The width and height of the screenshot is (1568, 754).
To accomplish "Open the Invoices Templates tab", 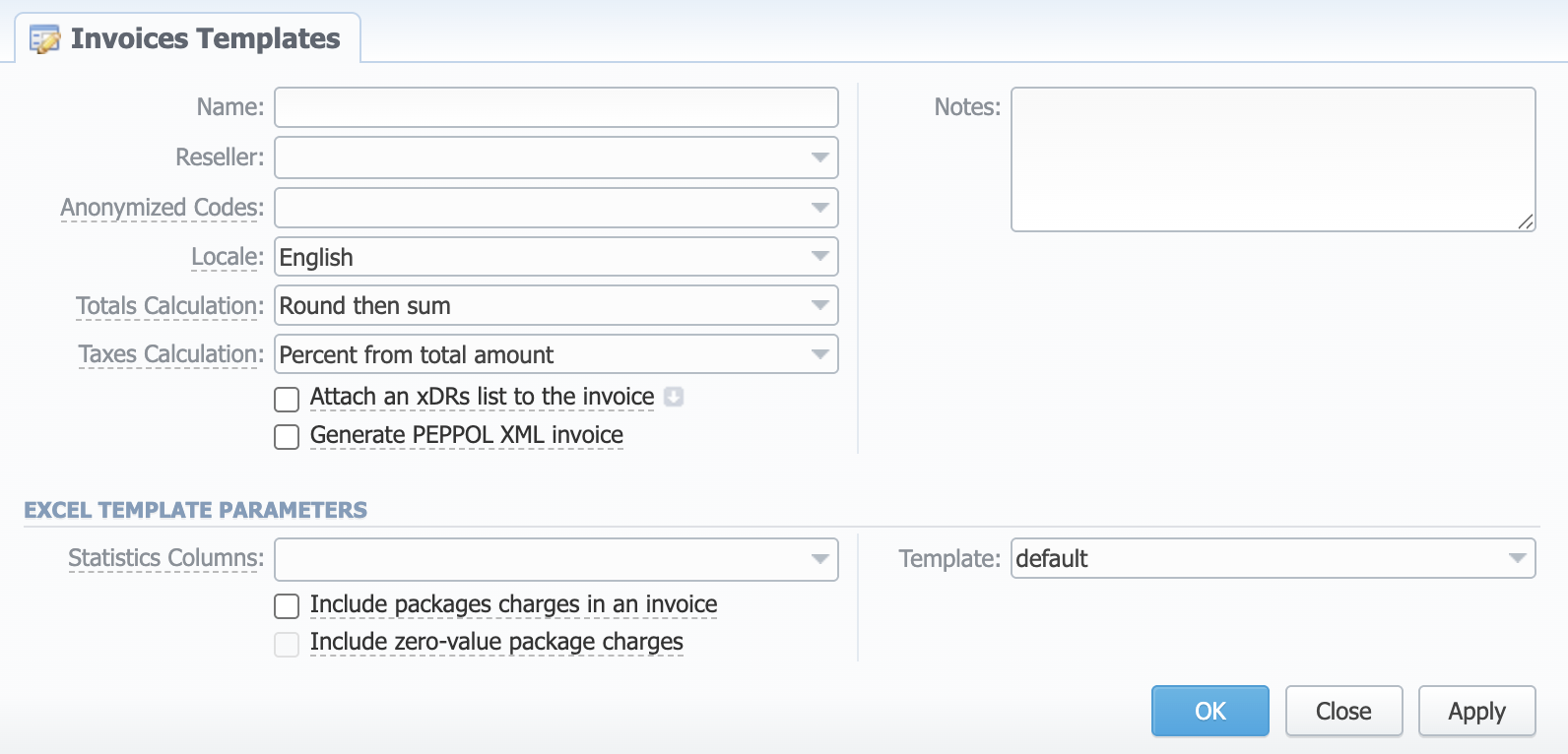I will (x=187, y=38).
